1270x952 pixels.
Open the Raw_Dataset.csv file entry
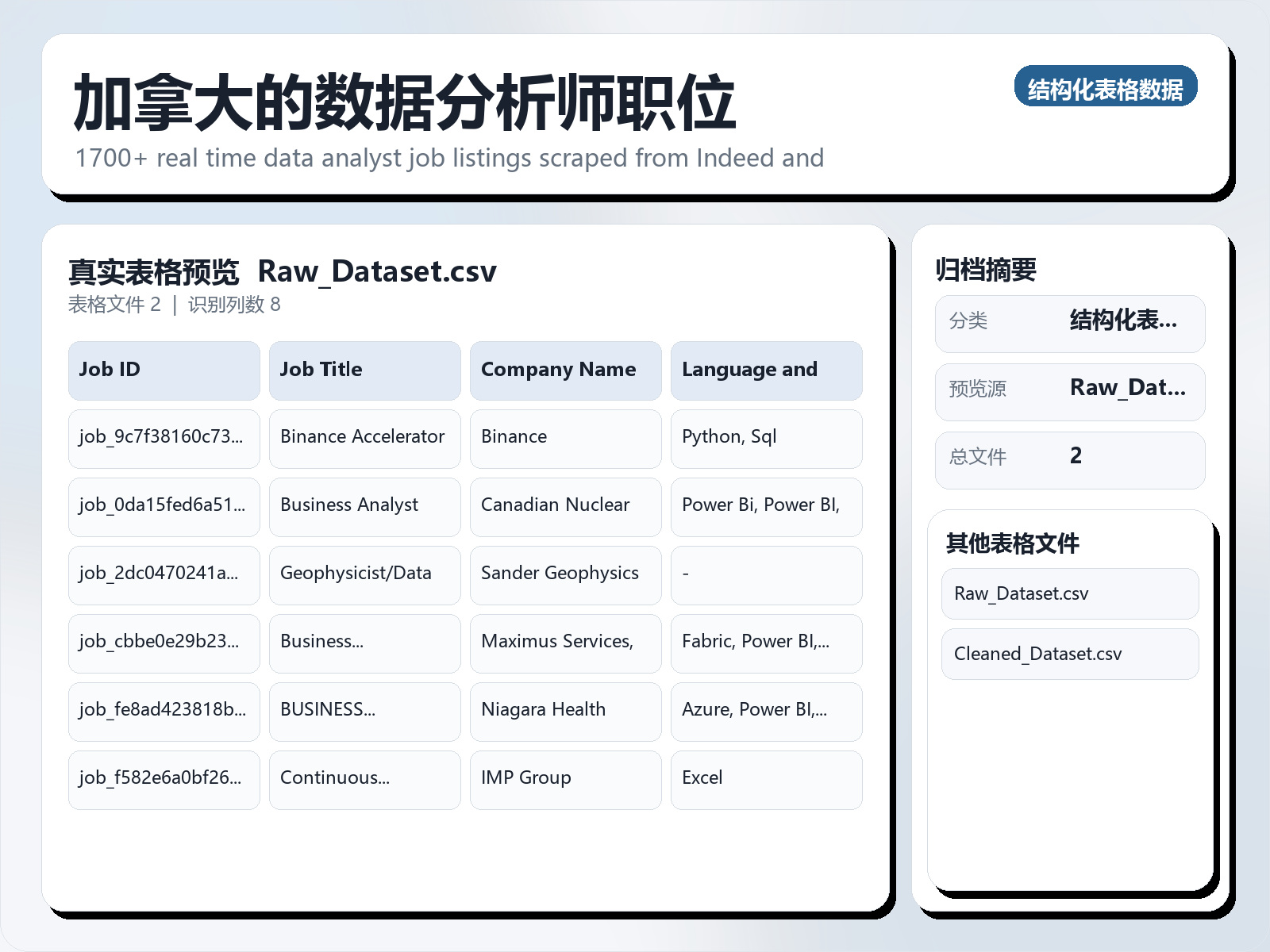[x=1069, y=593]
